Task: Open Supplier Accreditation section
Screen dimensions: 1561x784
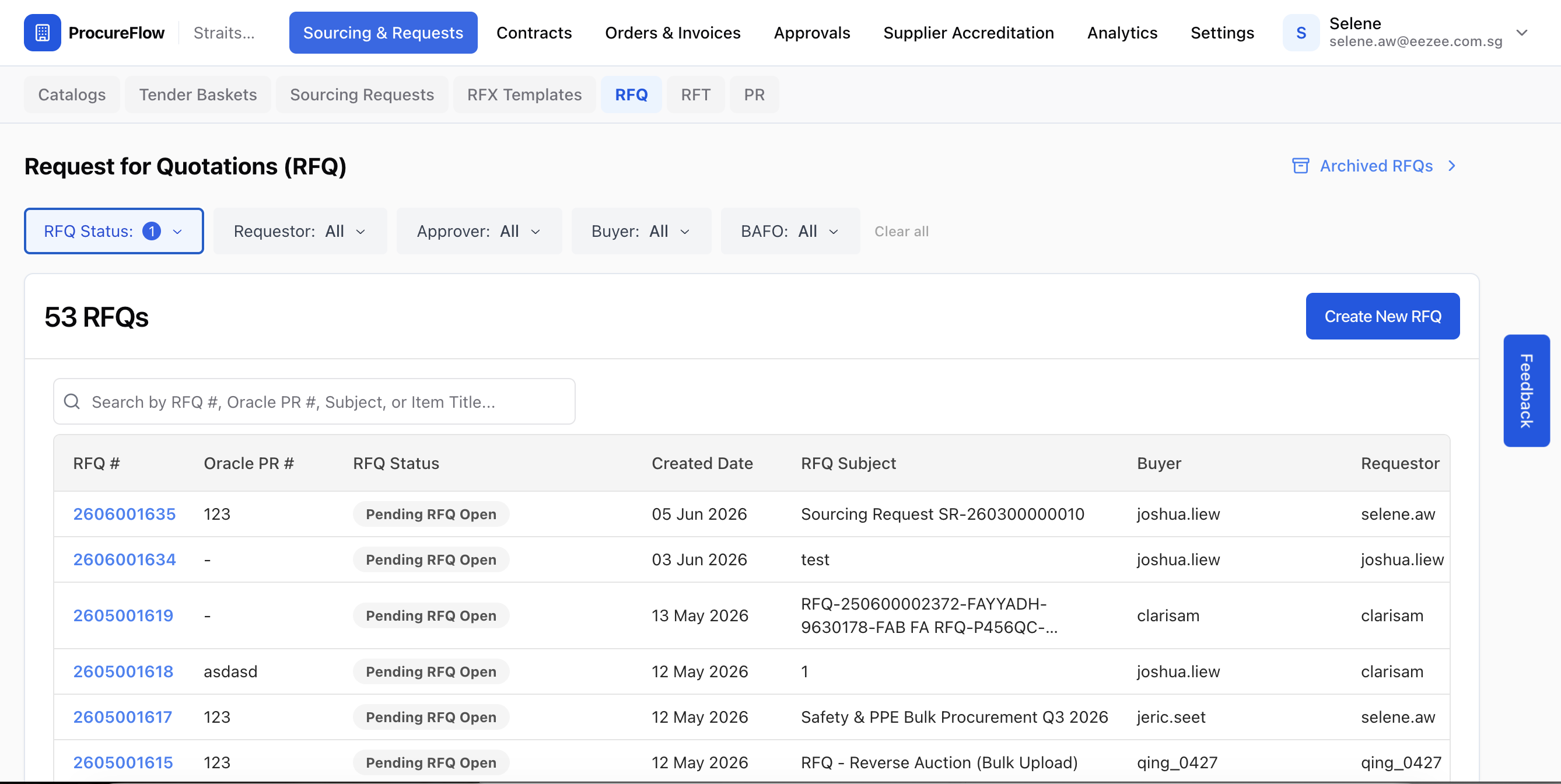Action: coord(968,33)
